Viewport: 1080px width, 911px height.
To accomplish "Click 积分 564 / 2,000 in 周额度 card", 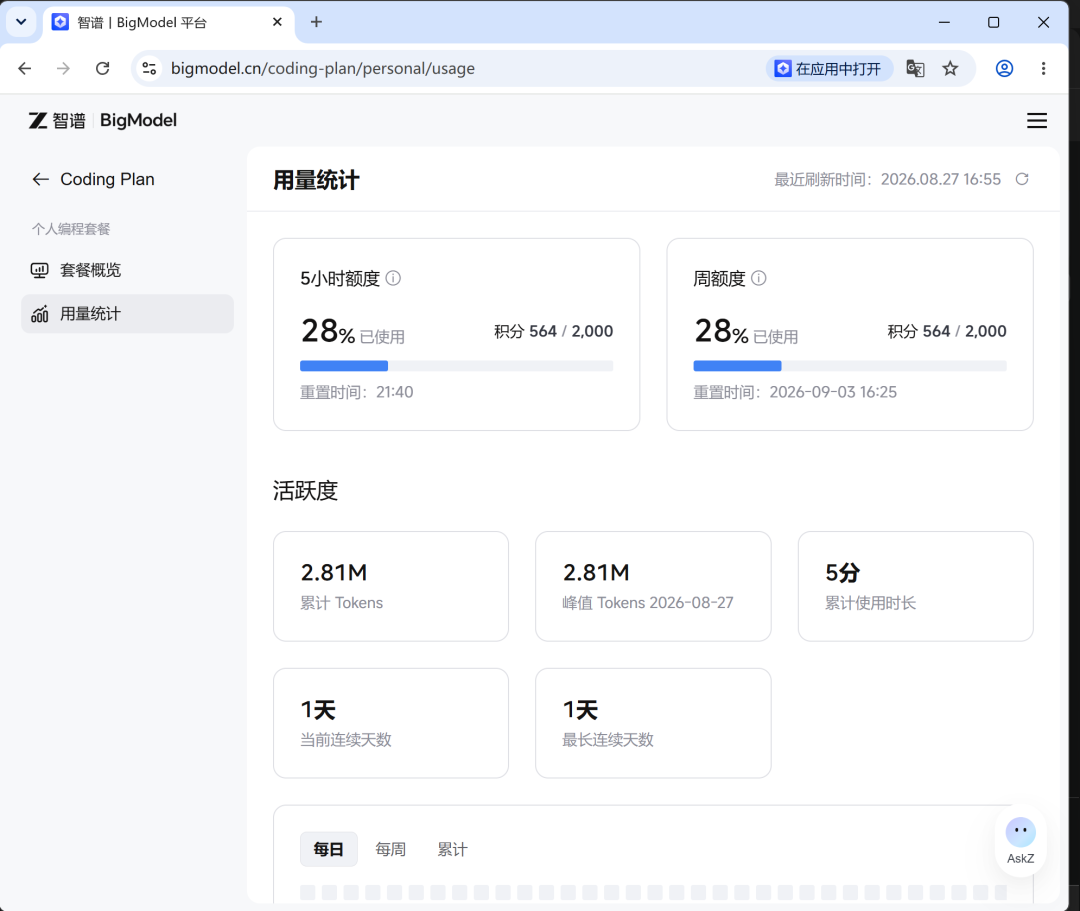I will point(946,331).
